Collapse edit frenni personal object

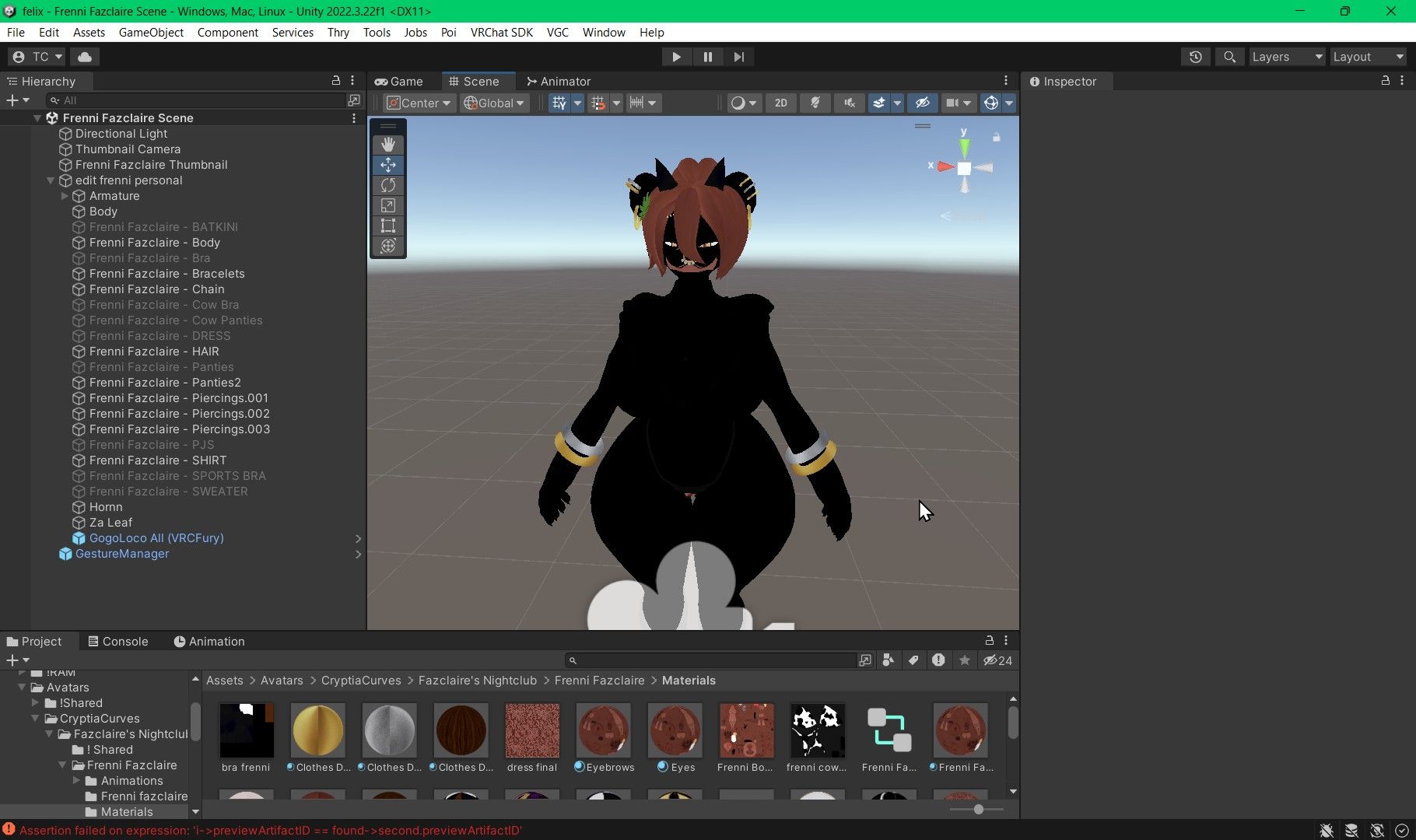tap(51, 180)
